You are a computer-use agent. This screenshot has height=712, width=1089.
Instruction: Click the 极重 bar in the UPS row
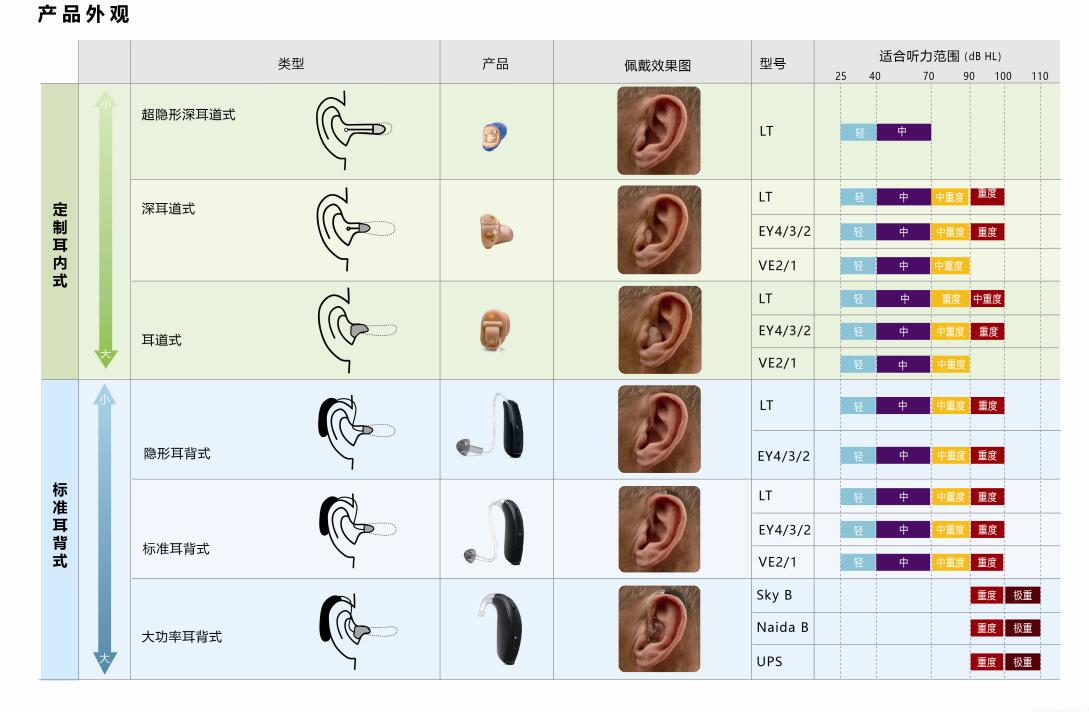(x=1023, y=662)
